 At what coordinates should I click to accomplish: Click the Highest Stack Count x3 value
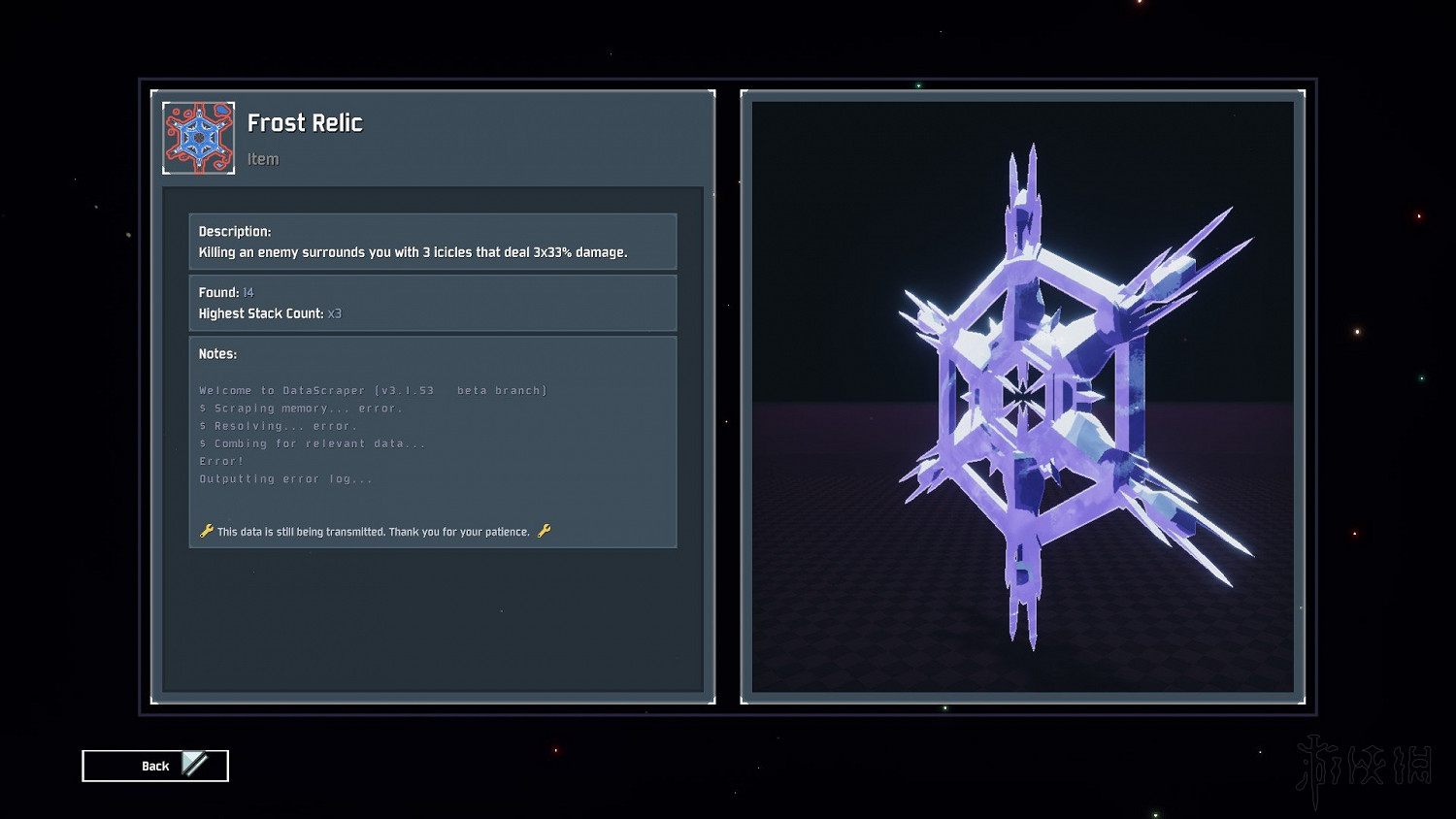pos(335,313)
